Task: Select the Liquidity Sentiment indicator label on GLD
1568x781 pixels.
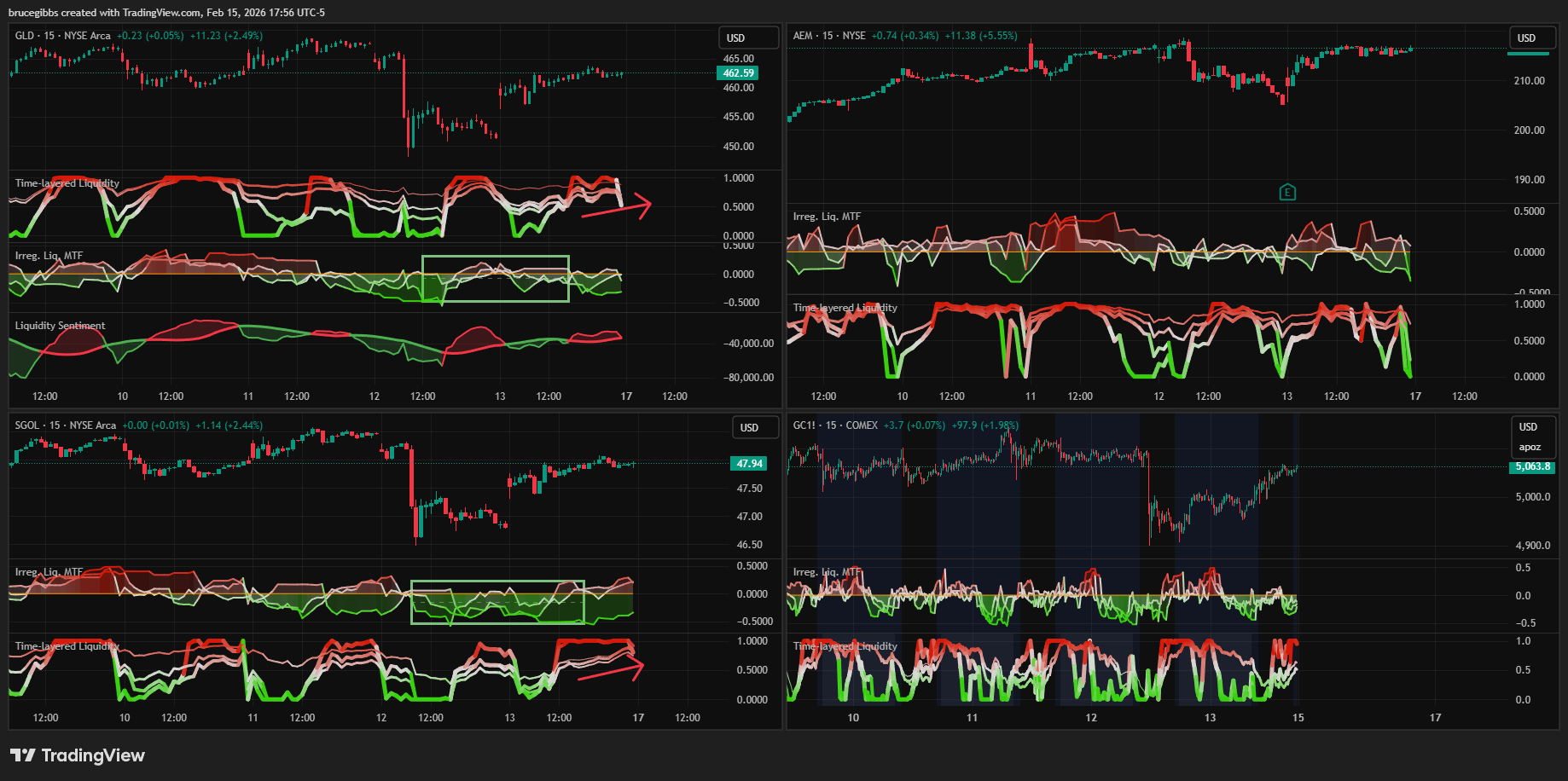Action: coord(60,326)
